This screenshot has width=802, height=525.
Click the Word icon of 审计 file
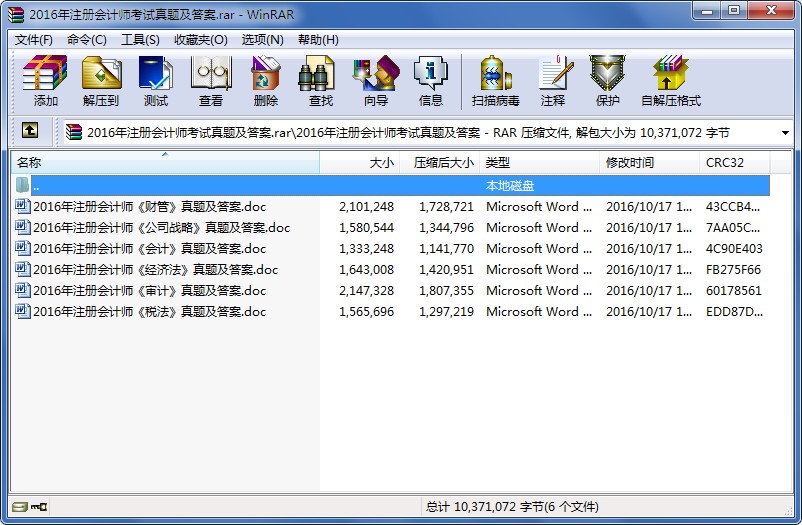(22, 290)
